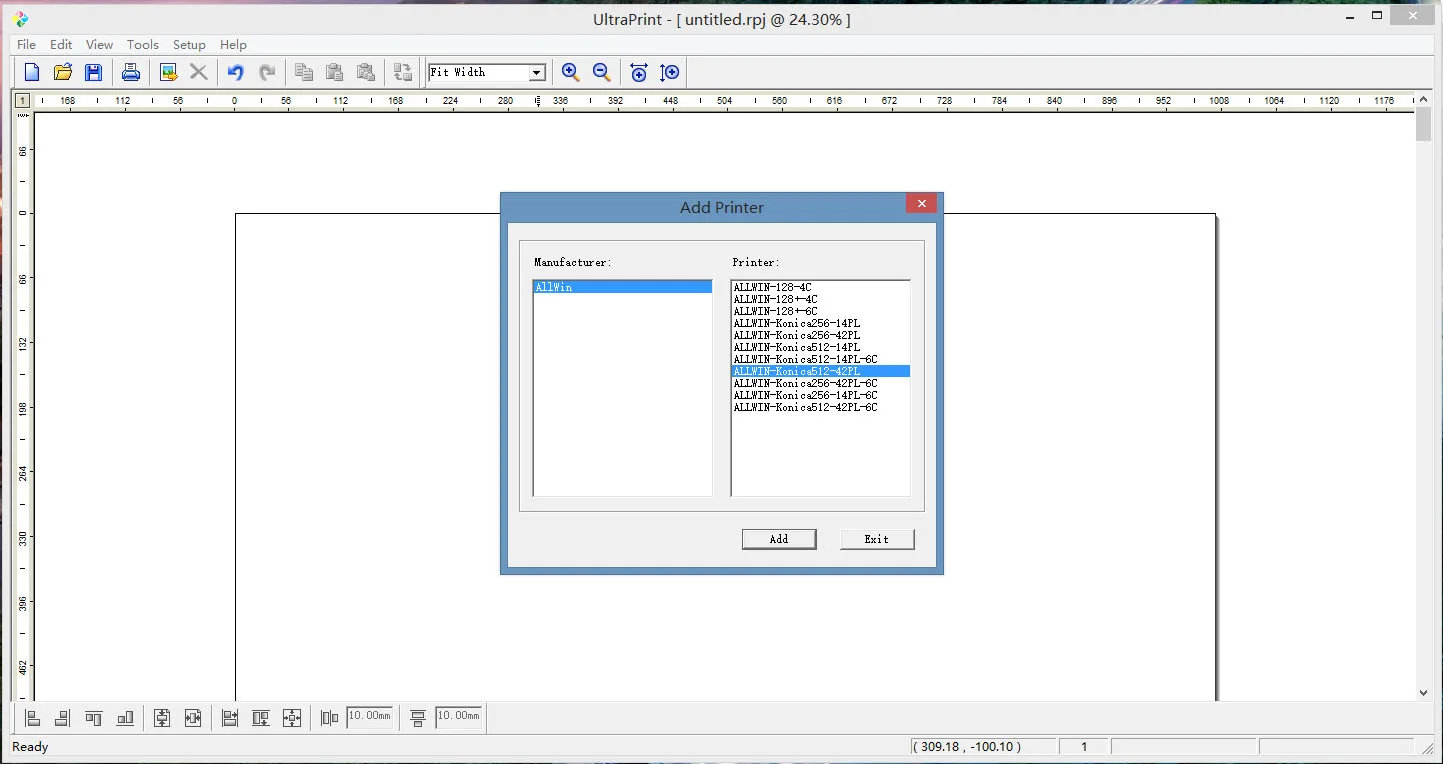Open the Setup menu
This screenshot has width=1443, height=764.
[x=189, y=45]
